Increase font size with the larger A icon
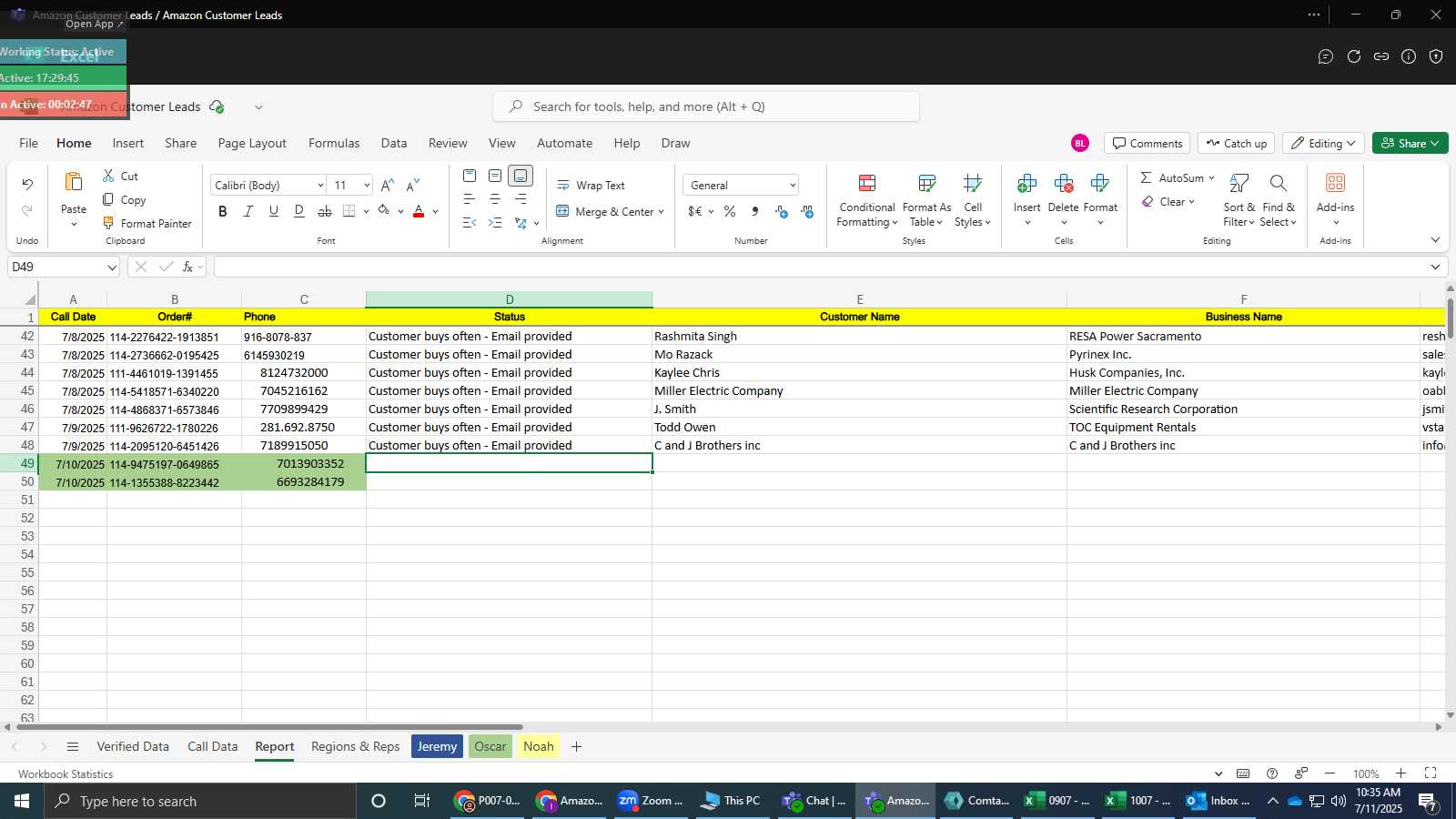 (x=388, y=185)
